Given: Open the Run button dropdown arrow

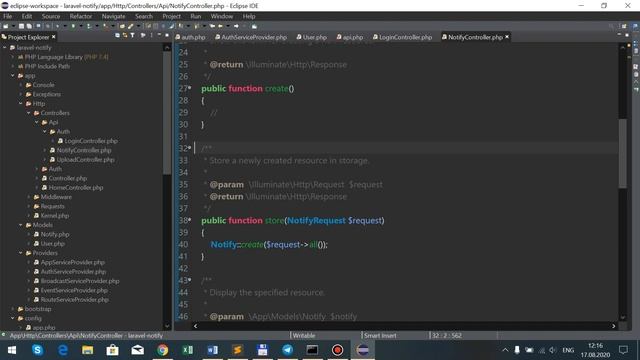Looking at the screenshot, I should pos(81,26).
